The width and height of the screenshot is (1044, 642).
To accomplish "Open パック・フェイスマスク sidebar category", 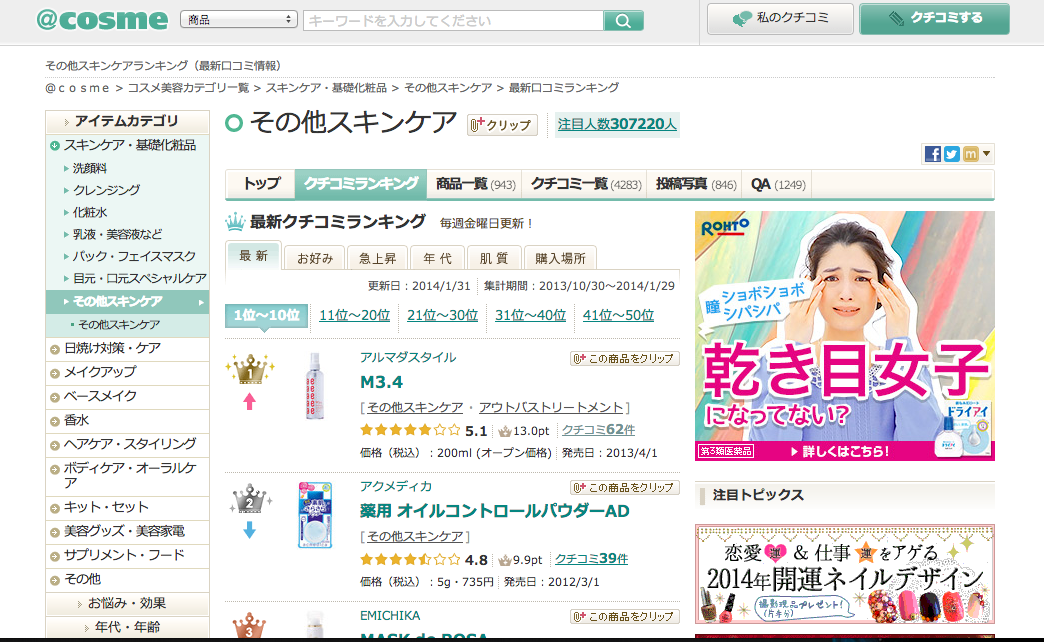I will click(x=134, y=256).
